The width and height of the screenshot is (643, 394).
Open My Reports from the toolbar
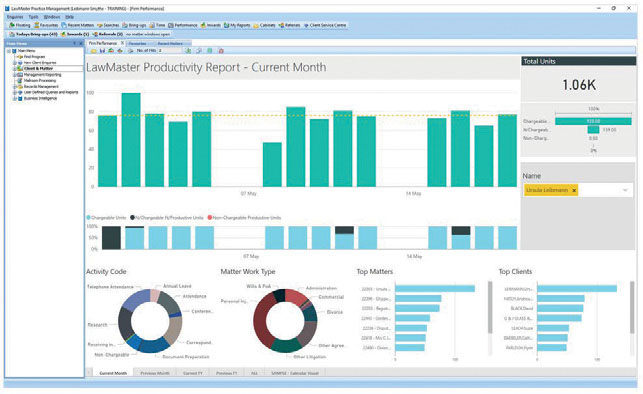(237, 25)
